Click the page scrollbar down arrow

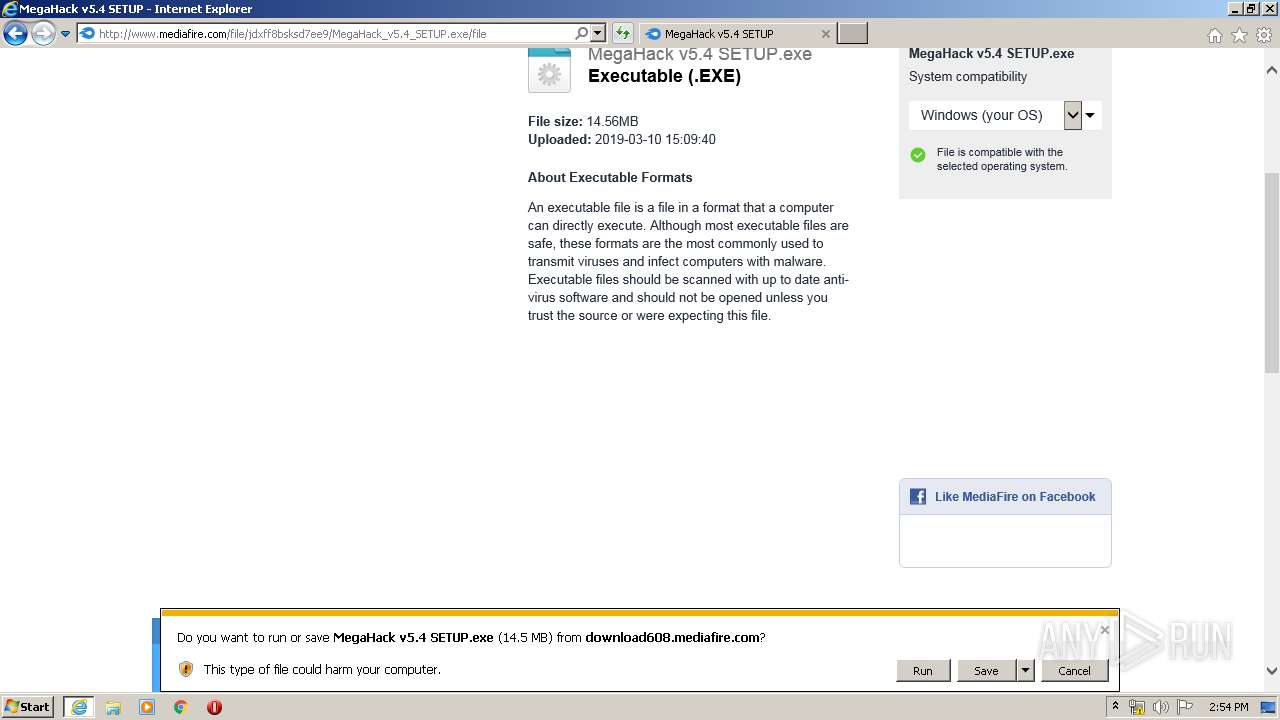[1272, 671]
